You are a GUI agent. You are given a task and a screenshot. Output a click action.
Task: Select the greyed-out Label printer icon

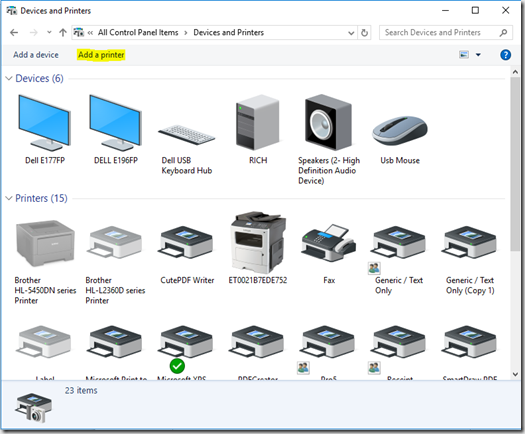point(45,342)
